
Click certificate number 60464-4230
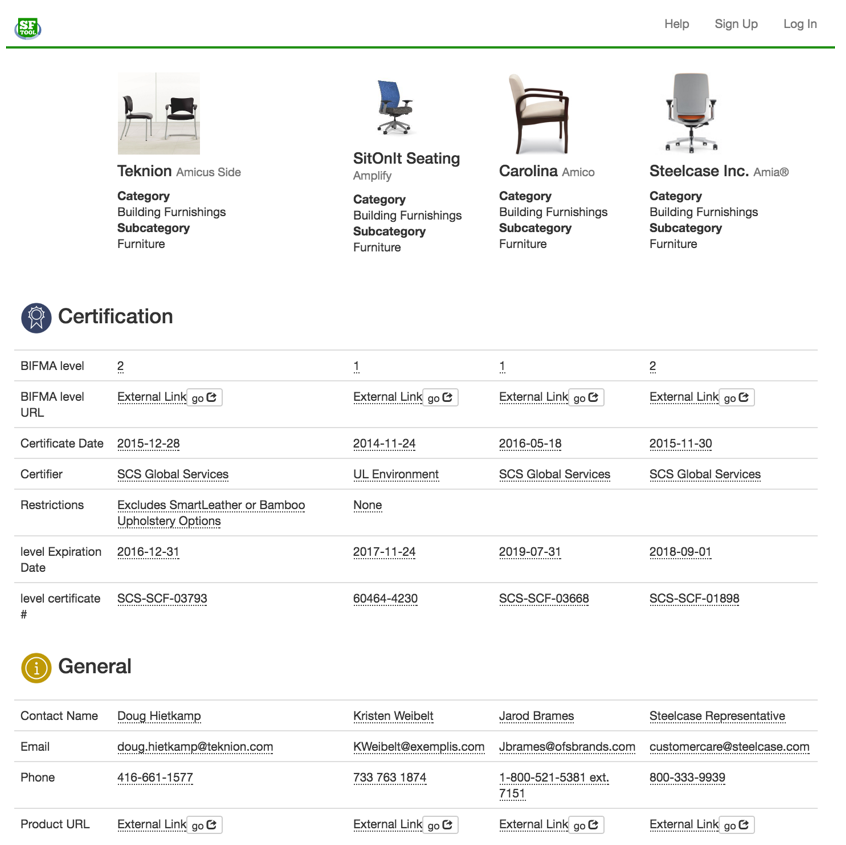point(385,599)
